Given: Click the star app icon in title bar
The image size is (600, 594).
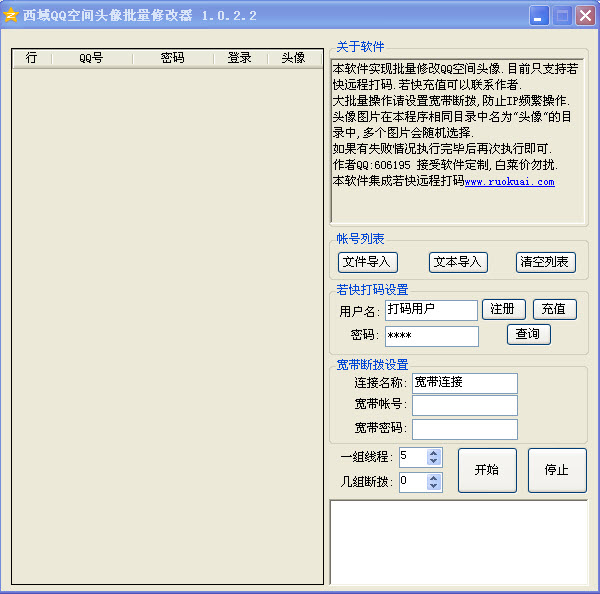Looking at the screenshot, I should tap(11, 15).
